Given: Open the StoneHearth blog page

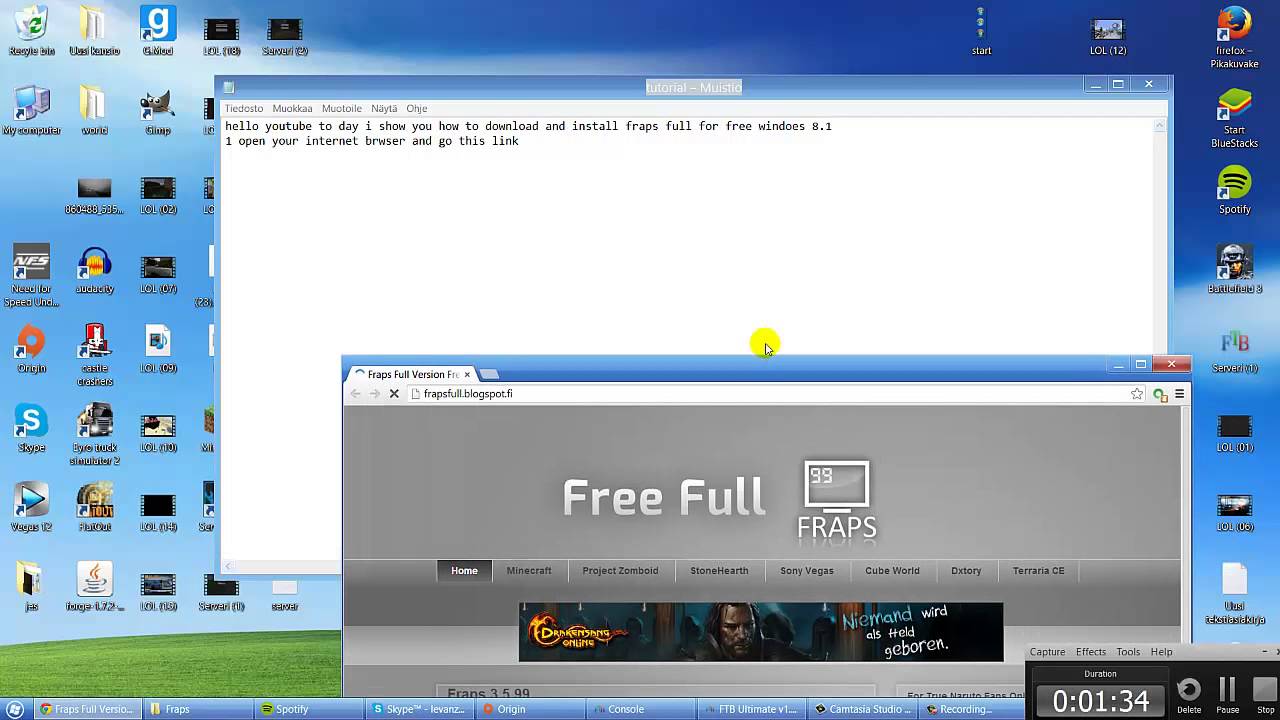Looking at the screenshot, I should (x=719, y=571).
